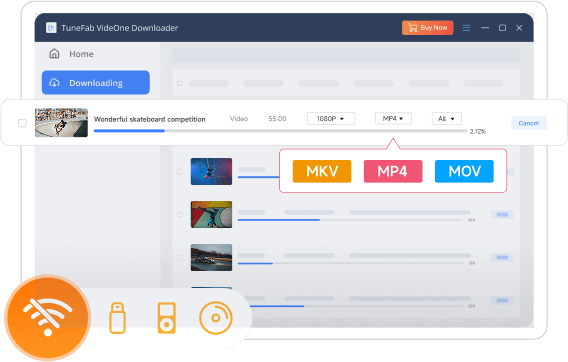Select the Downloading sidebar tab
The image size is (568, 362).
(x=96, y=83)
